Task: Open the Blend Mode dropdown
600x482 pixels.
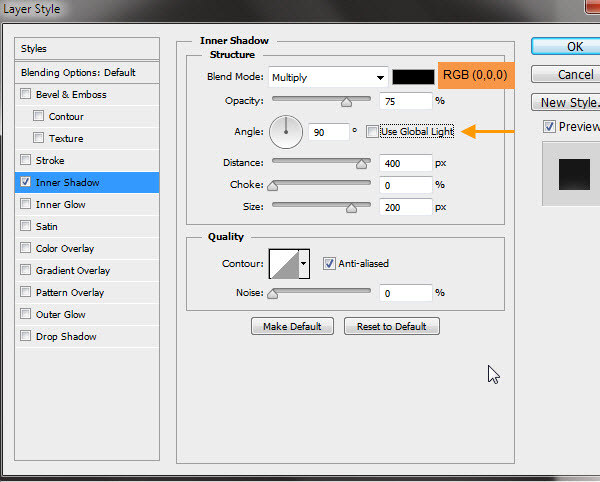Action: coord(328,78)
